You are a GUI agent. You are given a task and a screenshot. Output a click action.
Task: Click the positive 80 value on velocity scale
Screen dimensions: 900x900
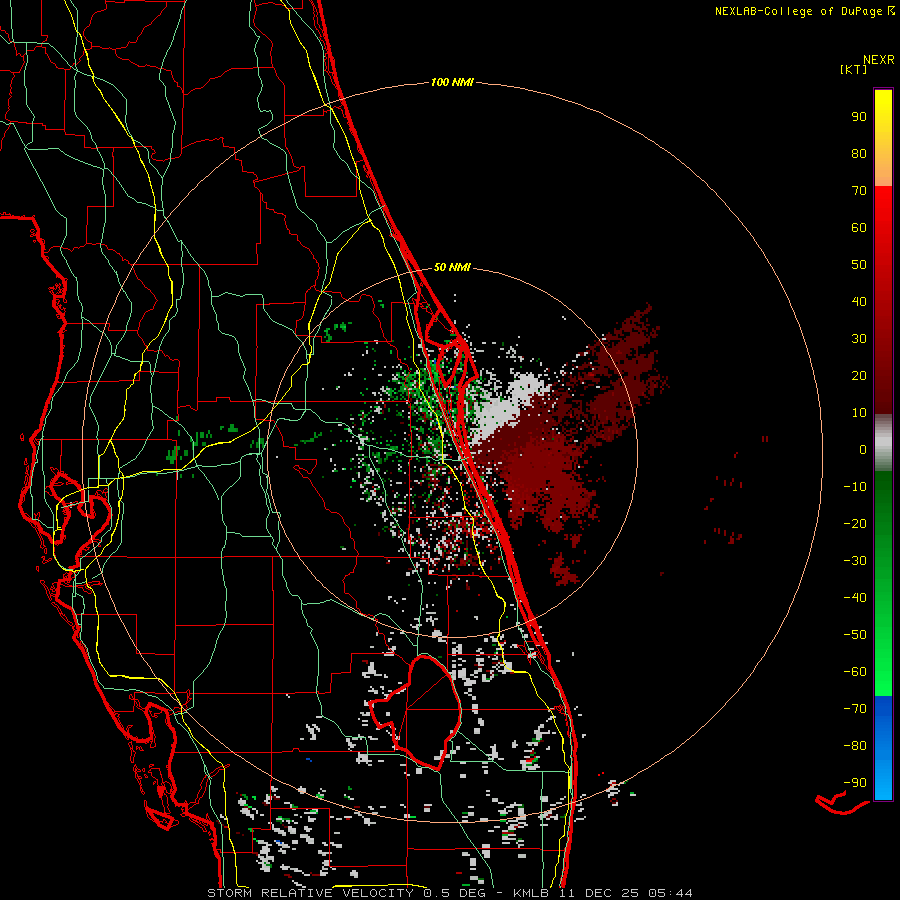coord(859,154)
